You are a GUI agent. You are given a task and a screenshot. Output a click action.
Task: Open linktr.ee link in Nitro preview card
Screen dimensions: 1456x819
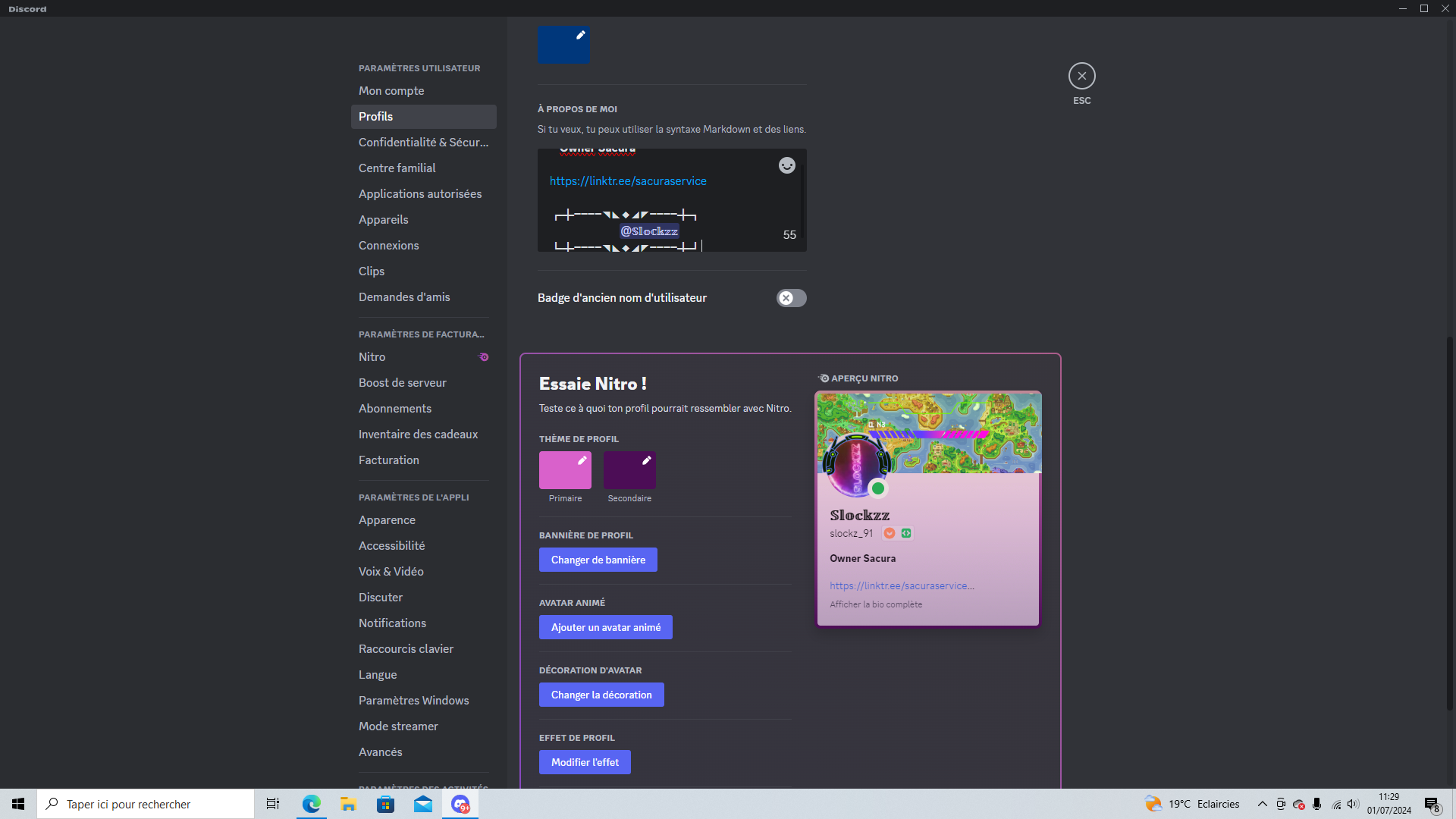(x=902, y=585)
